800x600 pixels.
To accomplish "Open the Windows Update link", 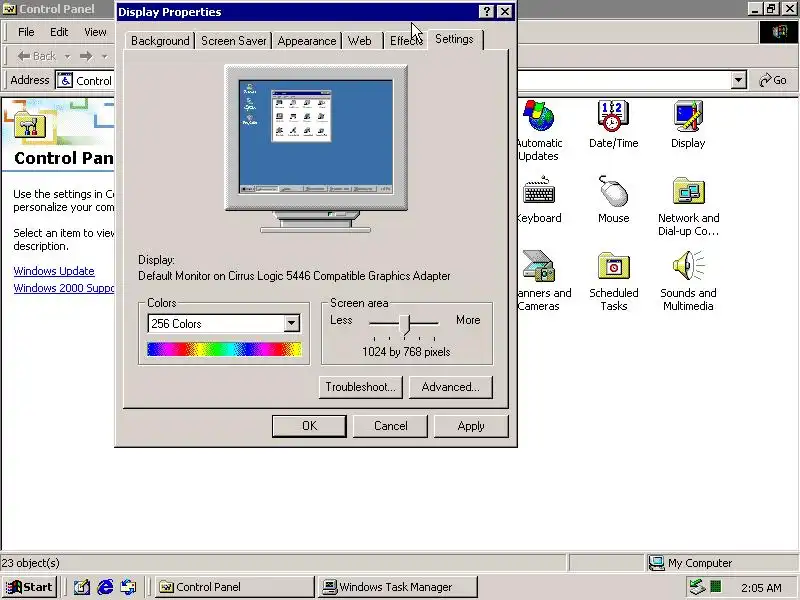I will pyautogui.click(x=54, y=271).
